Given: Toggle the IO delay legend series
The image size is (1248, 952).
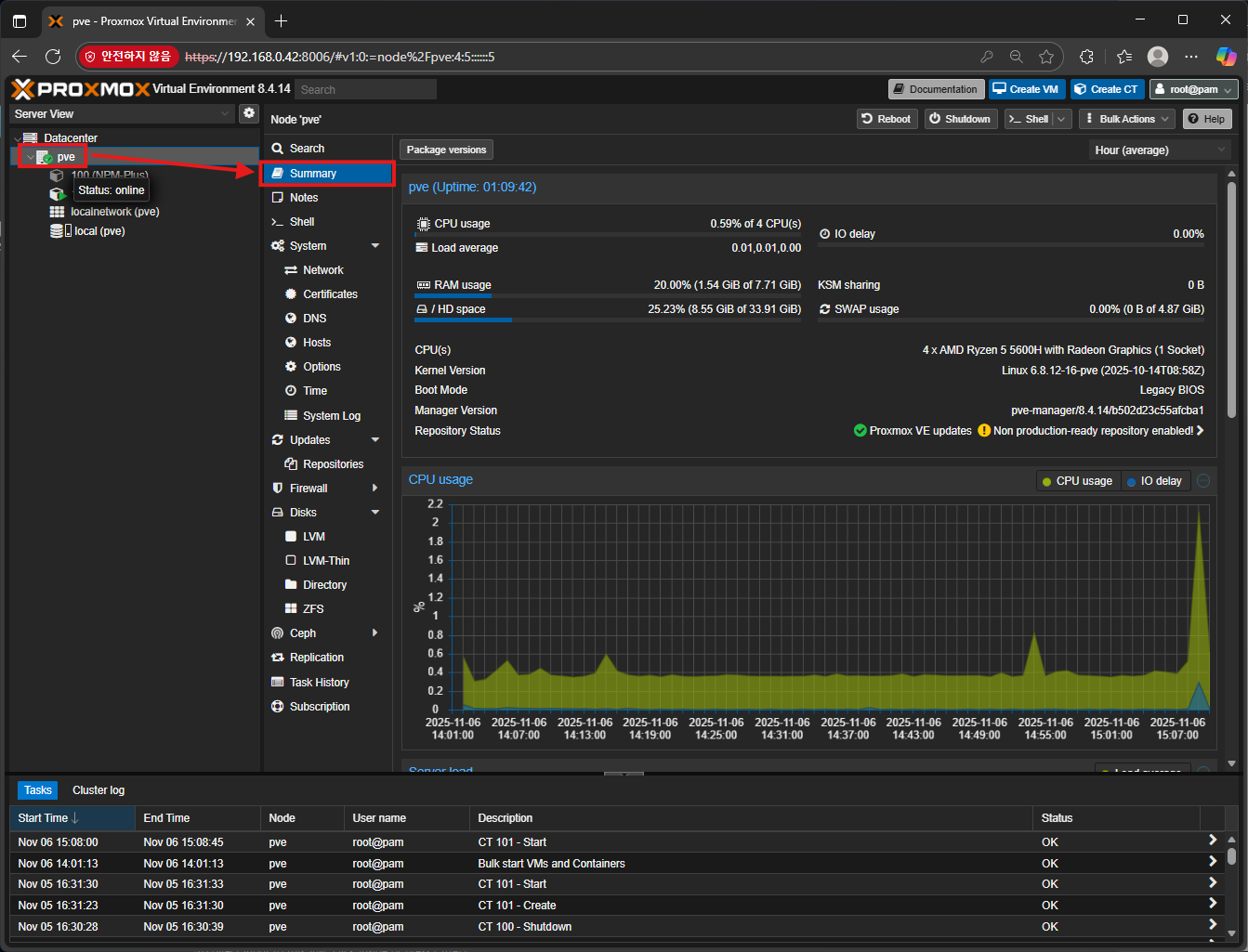Looking at the screenshot, I should tap(1153, 481).
